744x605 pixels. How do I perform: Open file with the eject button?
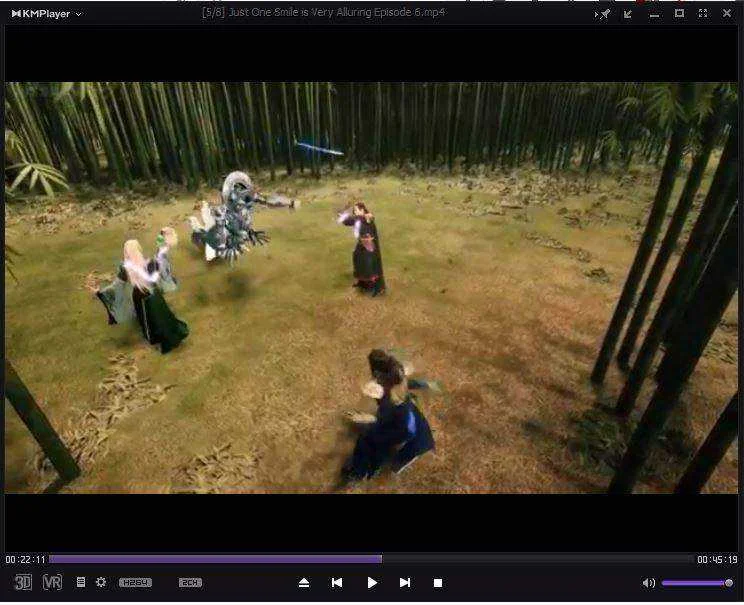(304, 583)
